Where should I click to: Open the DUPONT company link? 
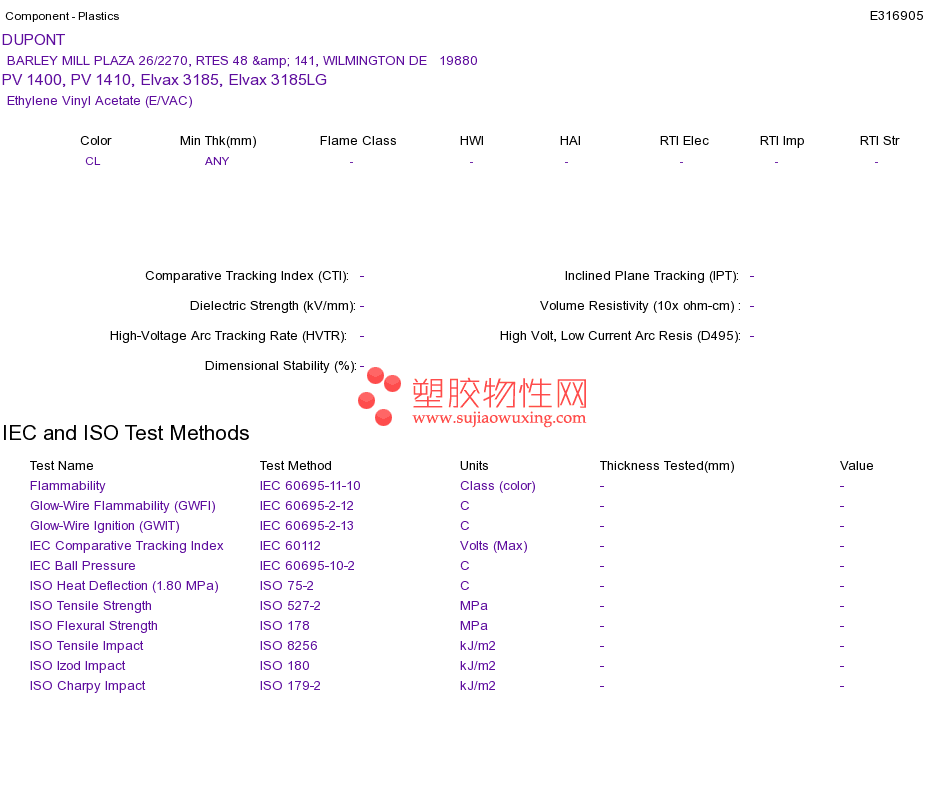pyautogui.click(x=33, y=40)
